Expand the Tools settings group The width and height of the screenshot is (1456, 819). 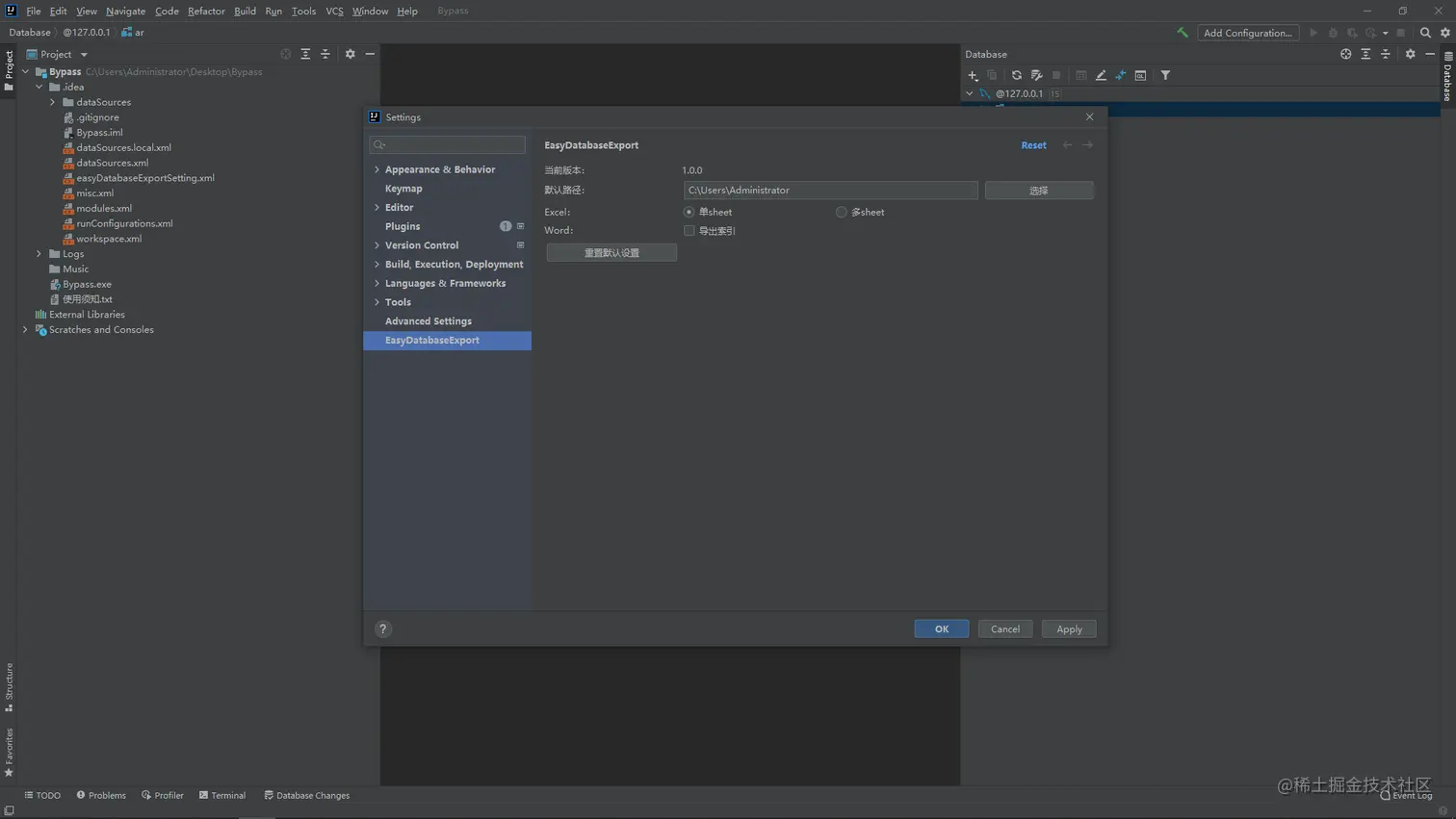pyautogui.click(x=377, y=302)
